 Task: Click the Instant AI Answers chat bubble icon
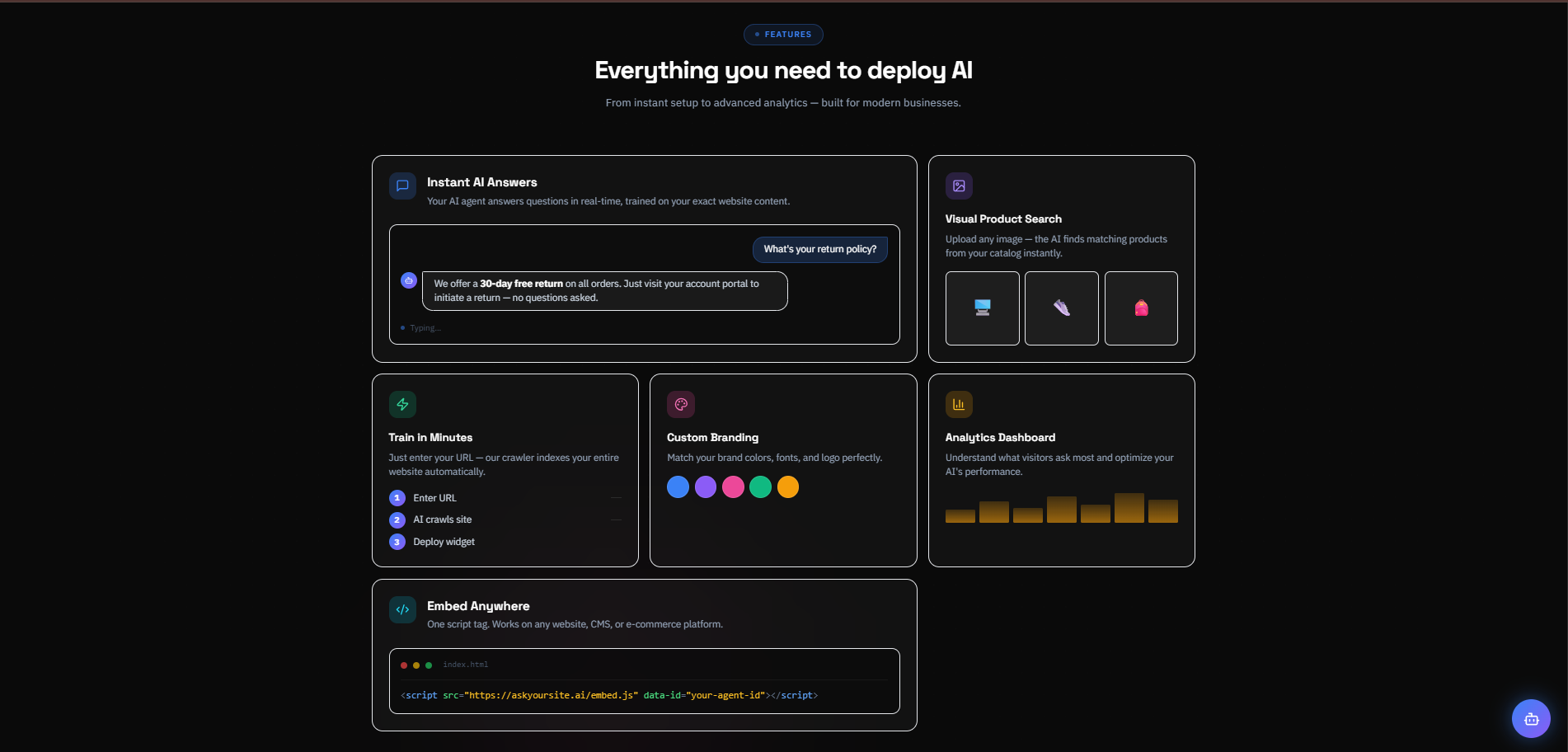[402, 186]
